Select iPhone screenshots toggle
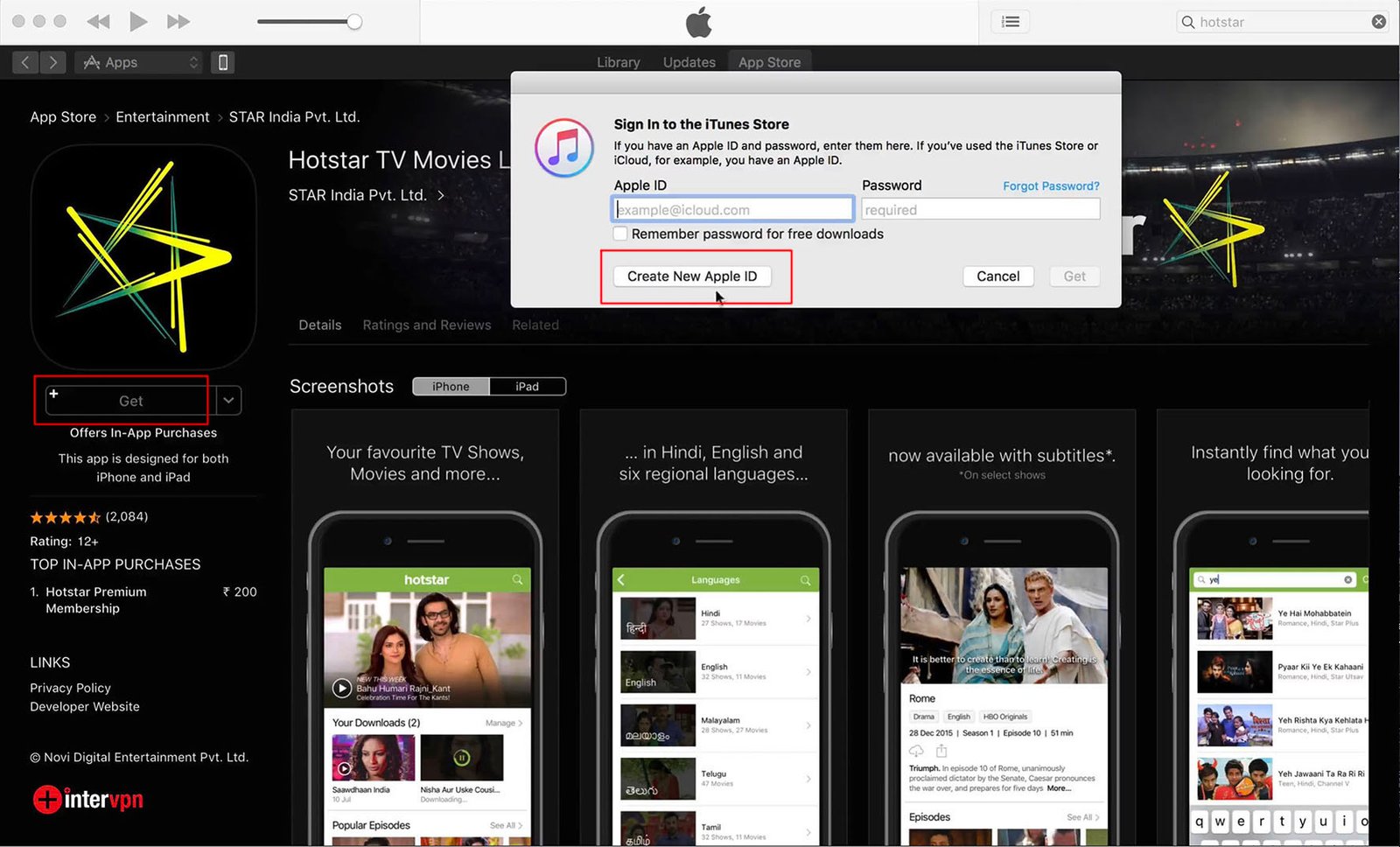The image size is (1400, 847). click(x=451, y=387)
